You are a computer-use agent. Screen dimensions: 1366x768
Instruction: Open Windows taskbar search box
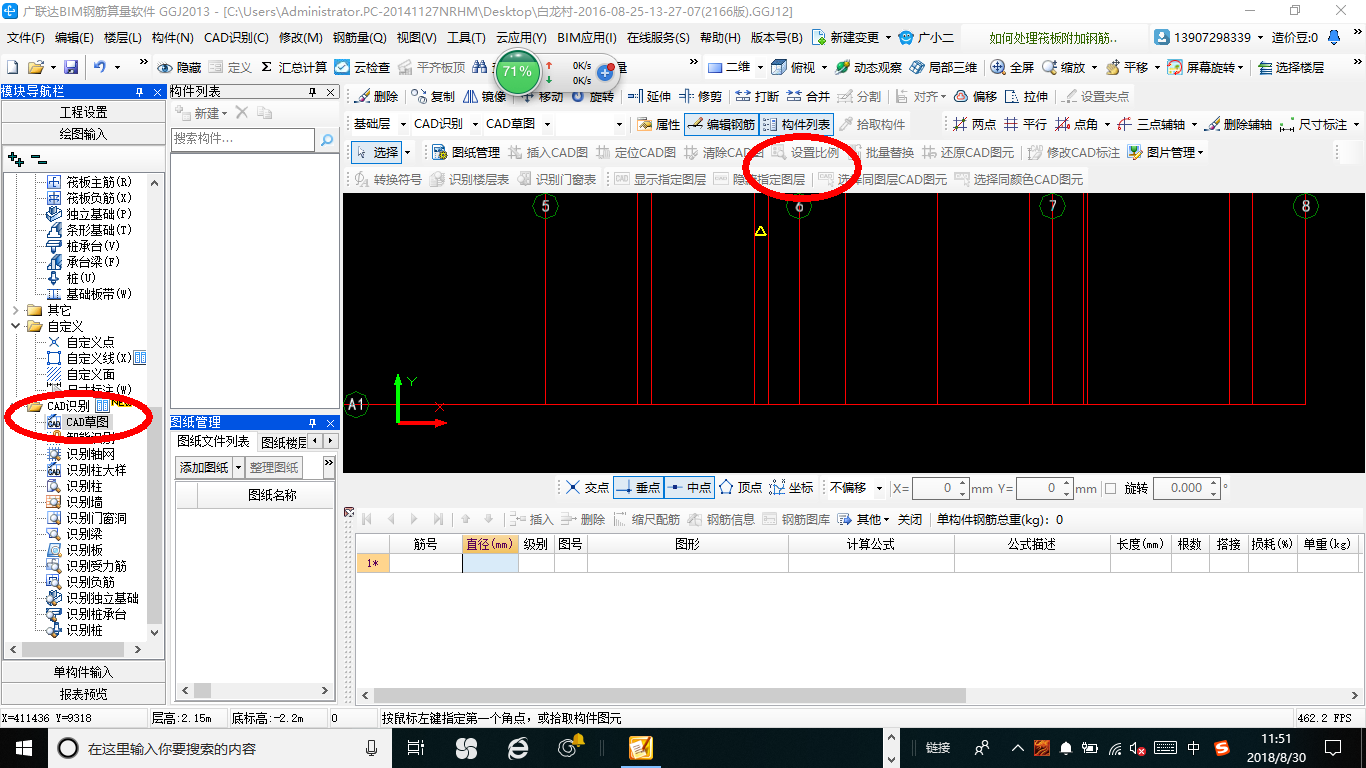point(221,748)
